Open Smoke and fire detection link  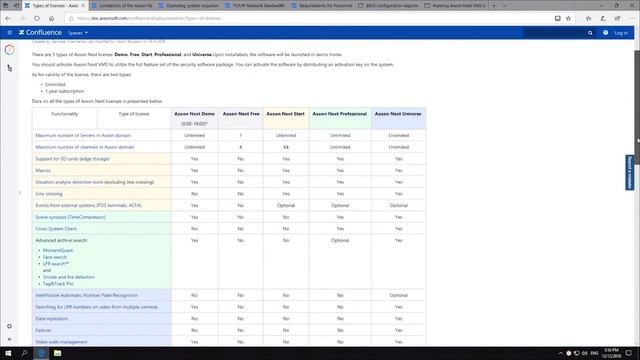point(69,277)
